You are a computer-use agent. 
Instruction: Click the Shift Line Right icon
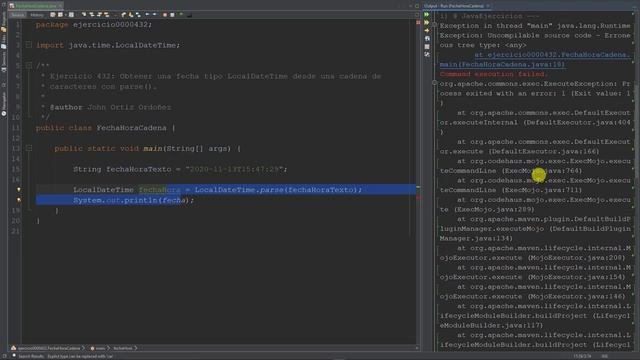tap(155, 15)
